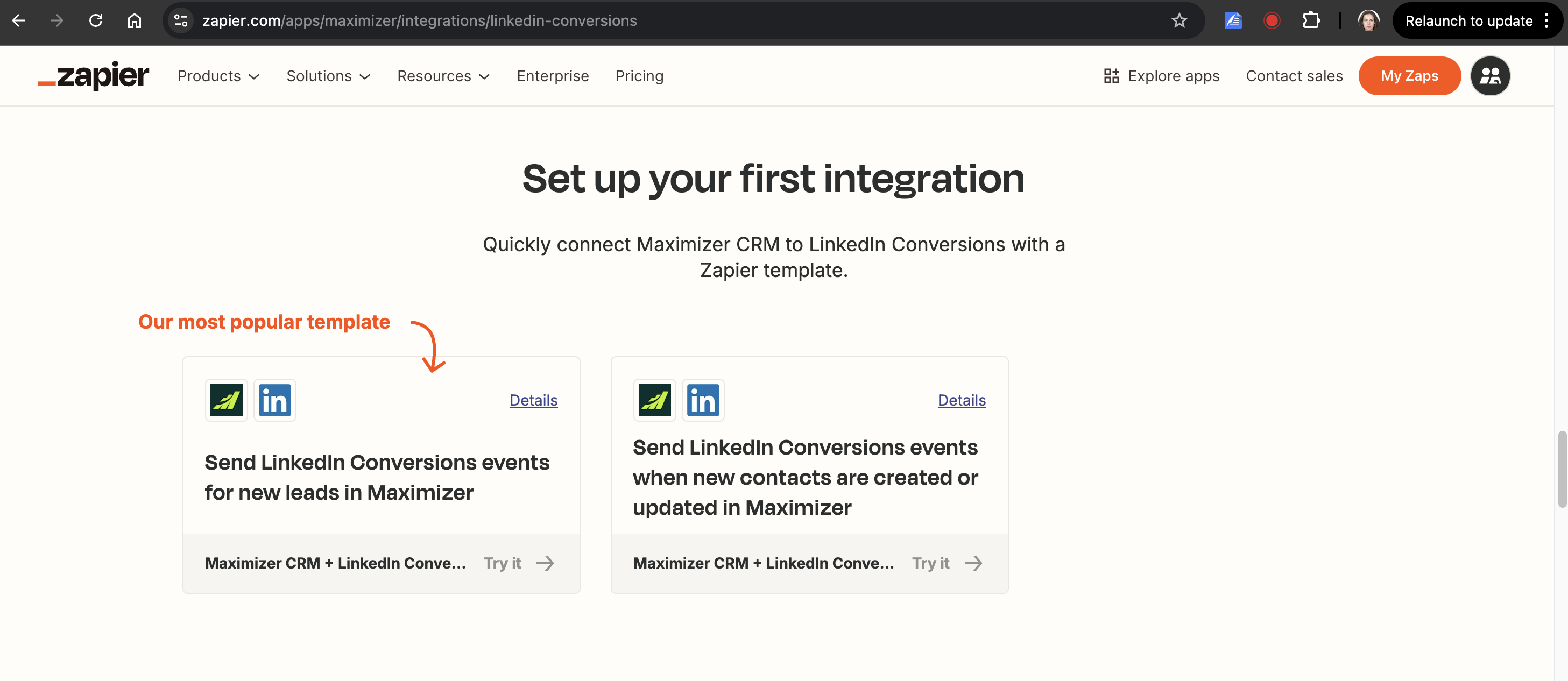The width and height of the screenshot is (1568, 681).
Task: Expand the Resources dropdown menu
Action: tap(444, 75)
